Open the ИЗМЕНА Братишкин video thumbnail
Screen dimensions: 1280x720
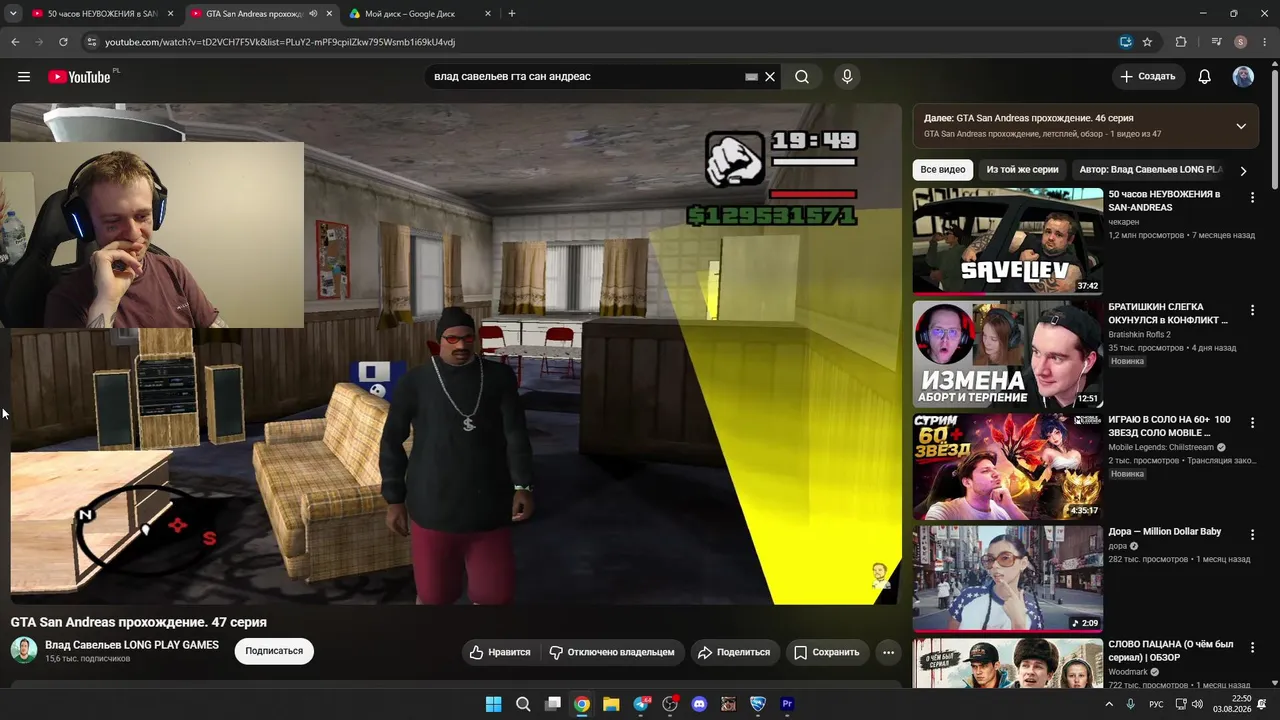pyautogui.click(x=1008, y=353)
